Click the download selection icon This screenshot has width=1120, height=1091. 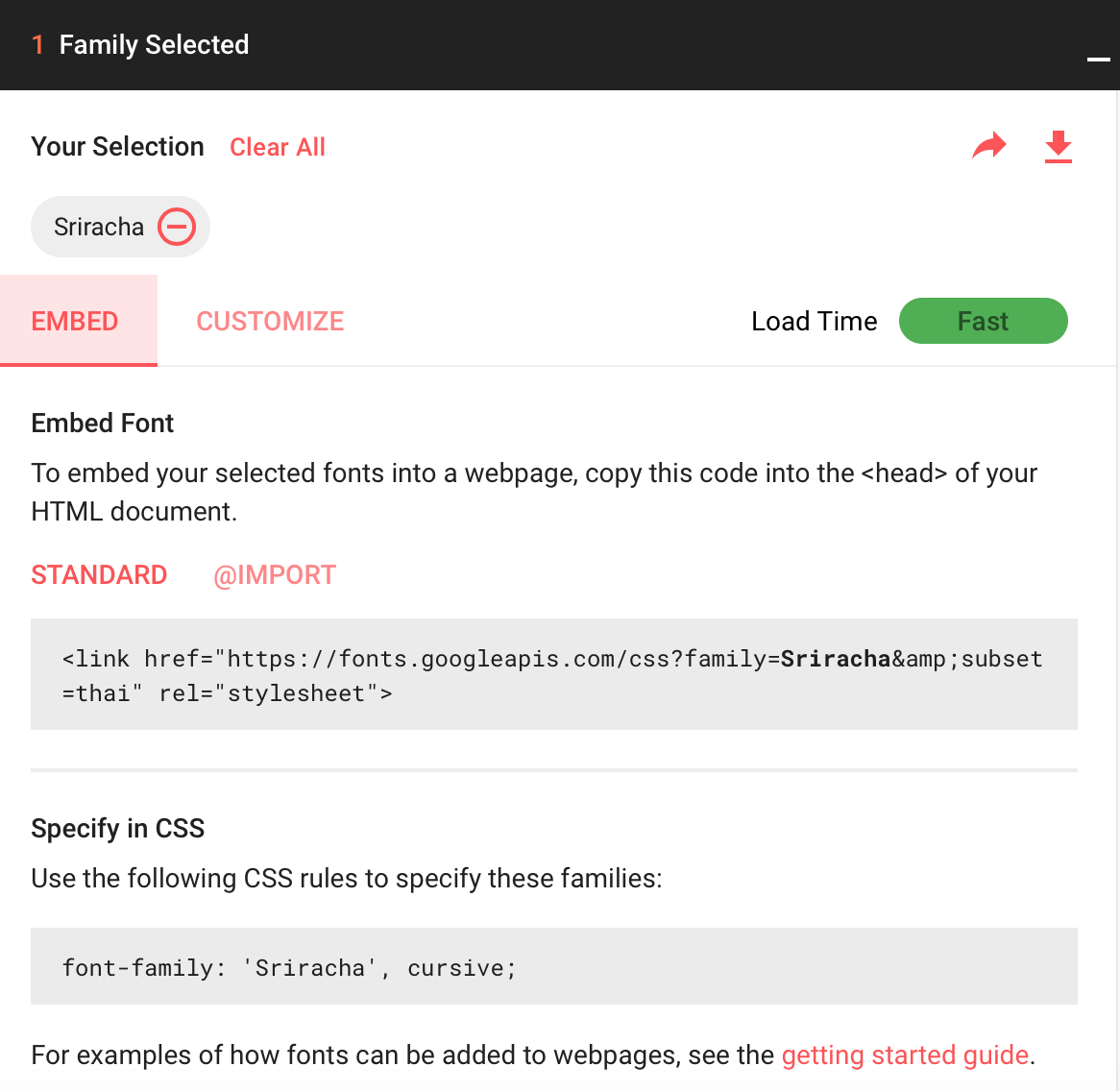click(1058, 146)
